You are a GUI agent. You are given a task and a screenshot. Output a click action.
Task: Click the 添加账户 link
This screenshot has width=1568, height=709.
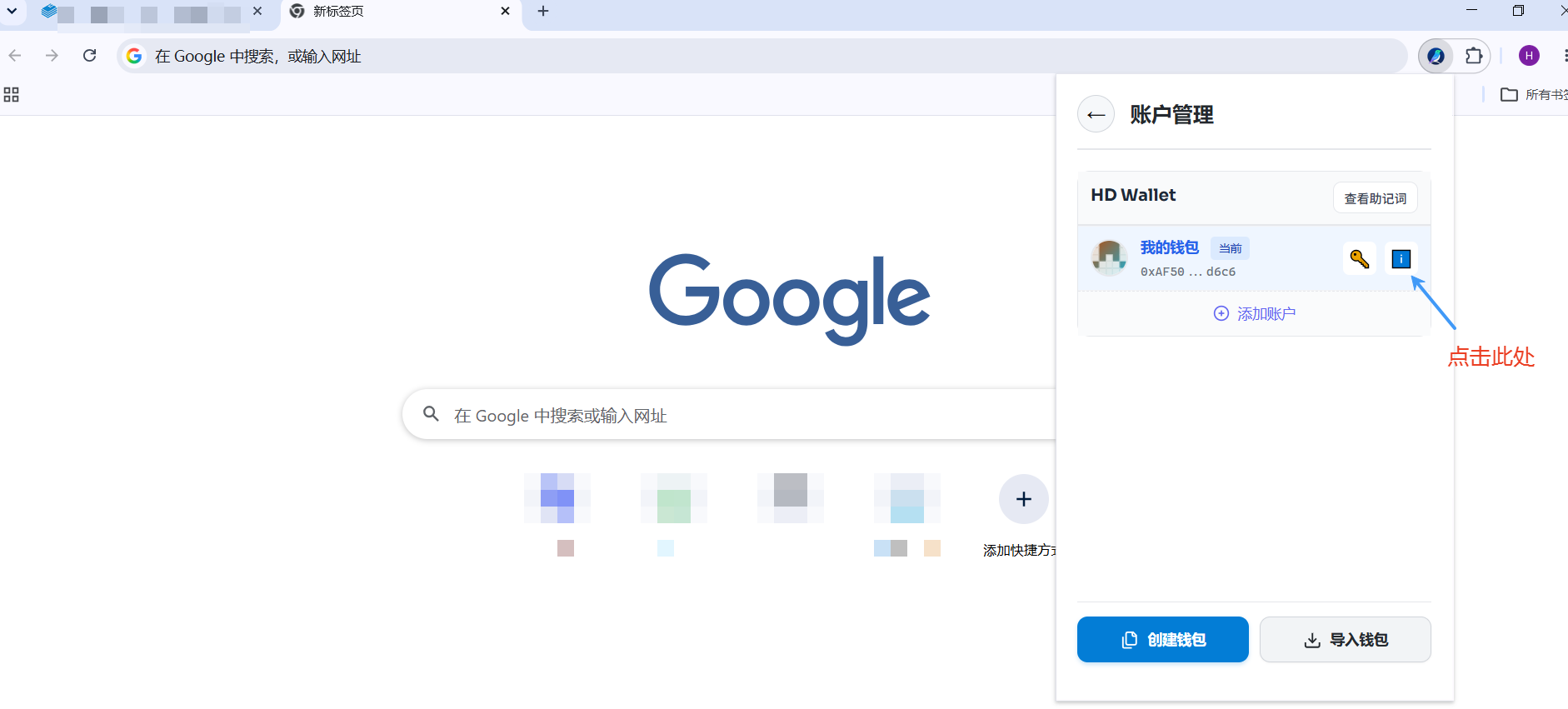click(1255, 313)
